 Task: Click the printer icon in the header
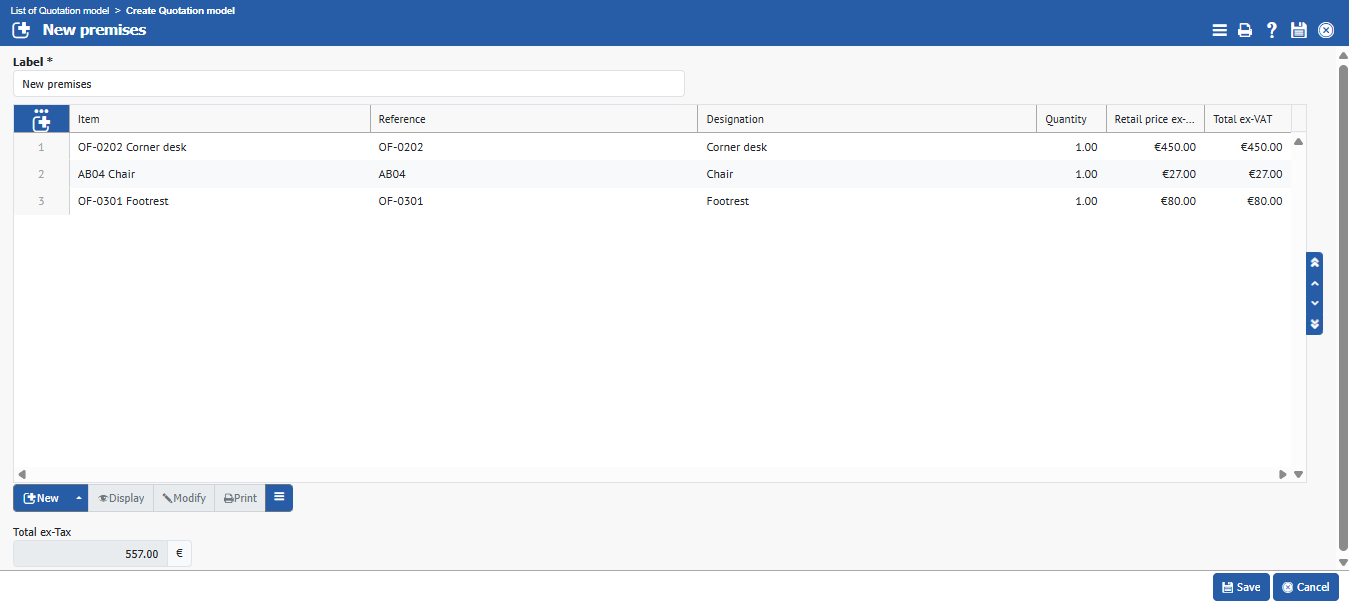(1245, 30)
